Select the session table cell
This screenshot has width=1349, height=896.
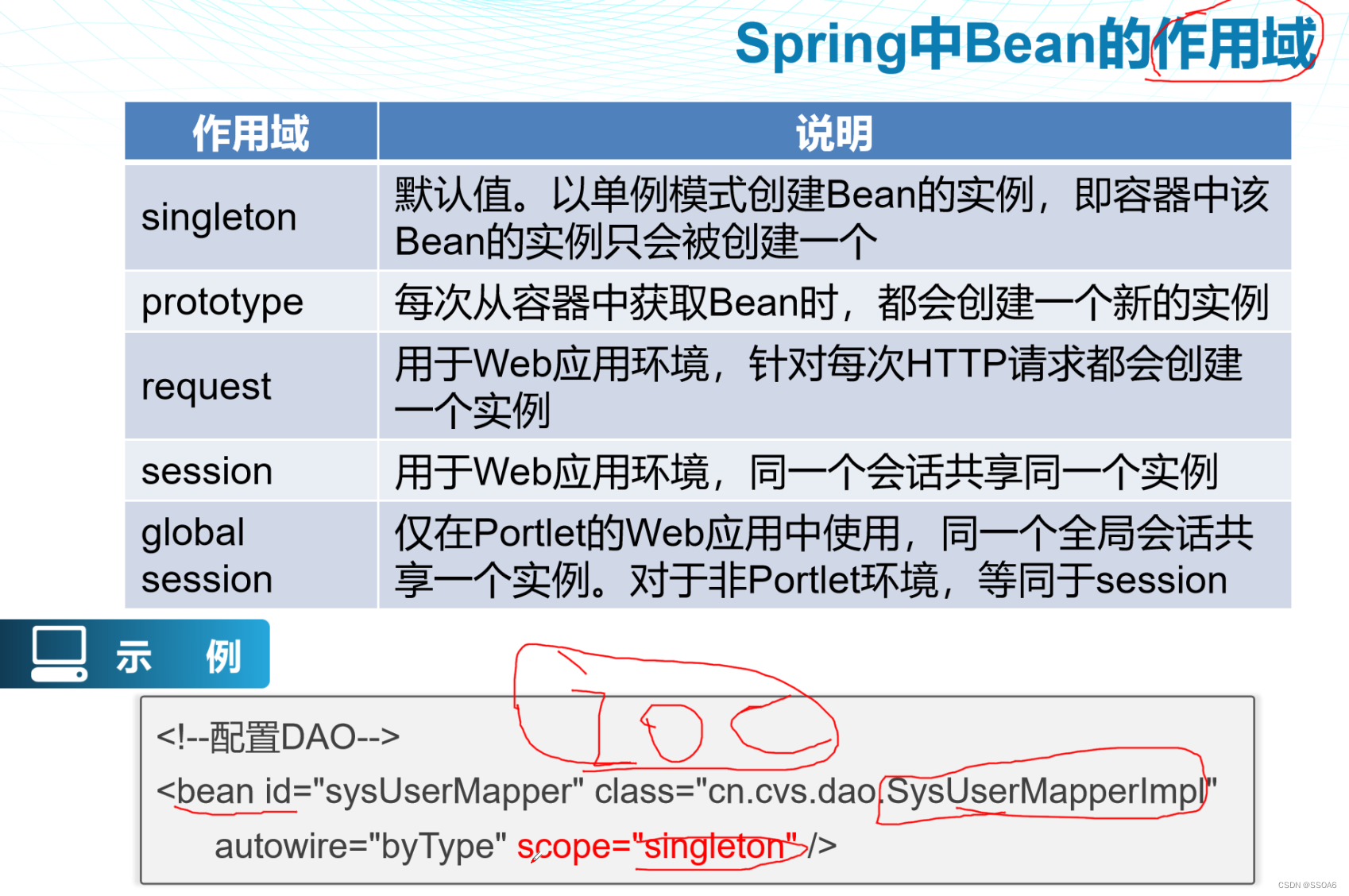[x=251, y=471]
